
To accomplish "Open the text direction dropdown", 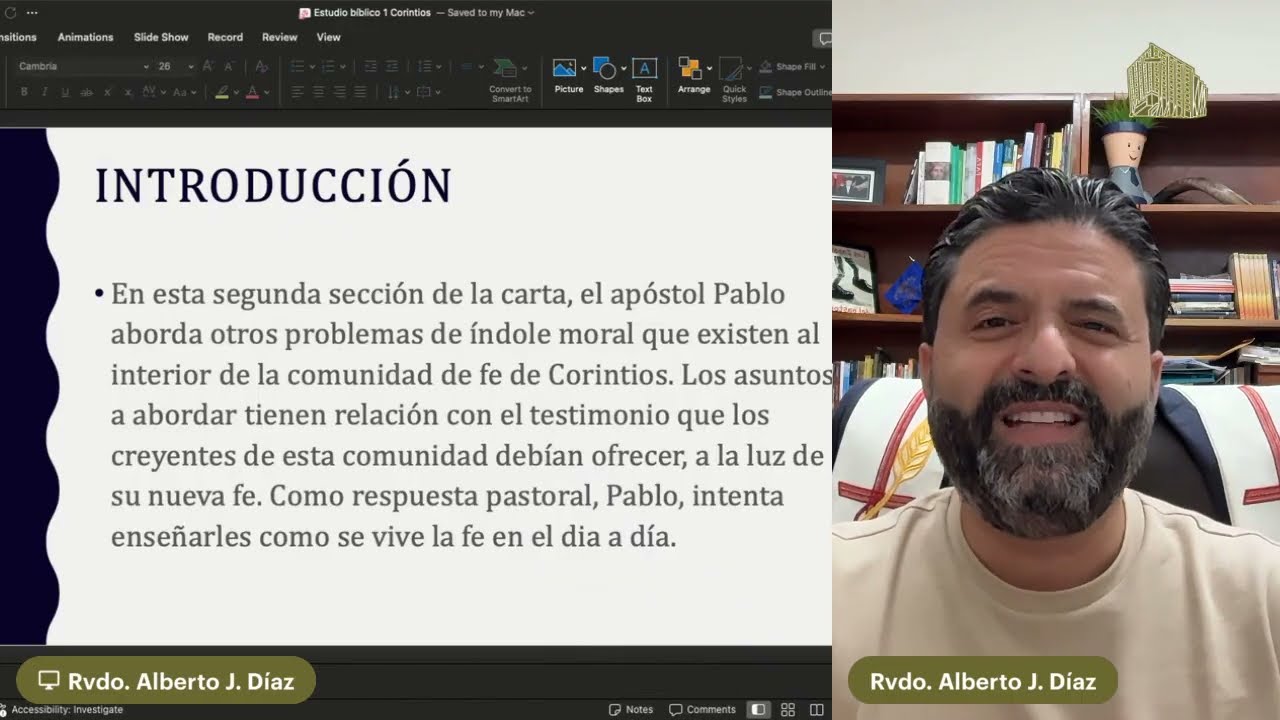I will pos(397,92).
